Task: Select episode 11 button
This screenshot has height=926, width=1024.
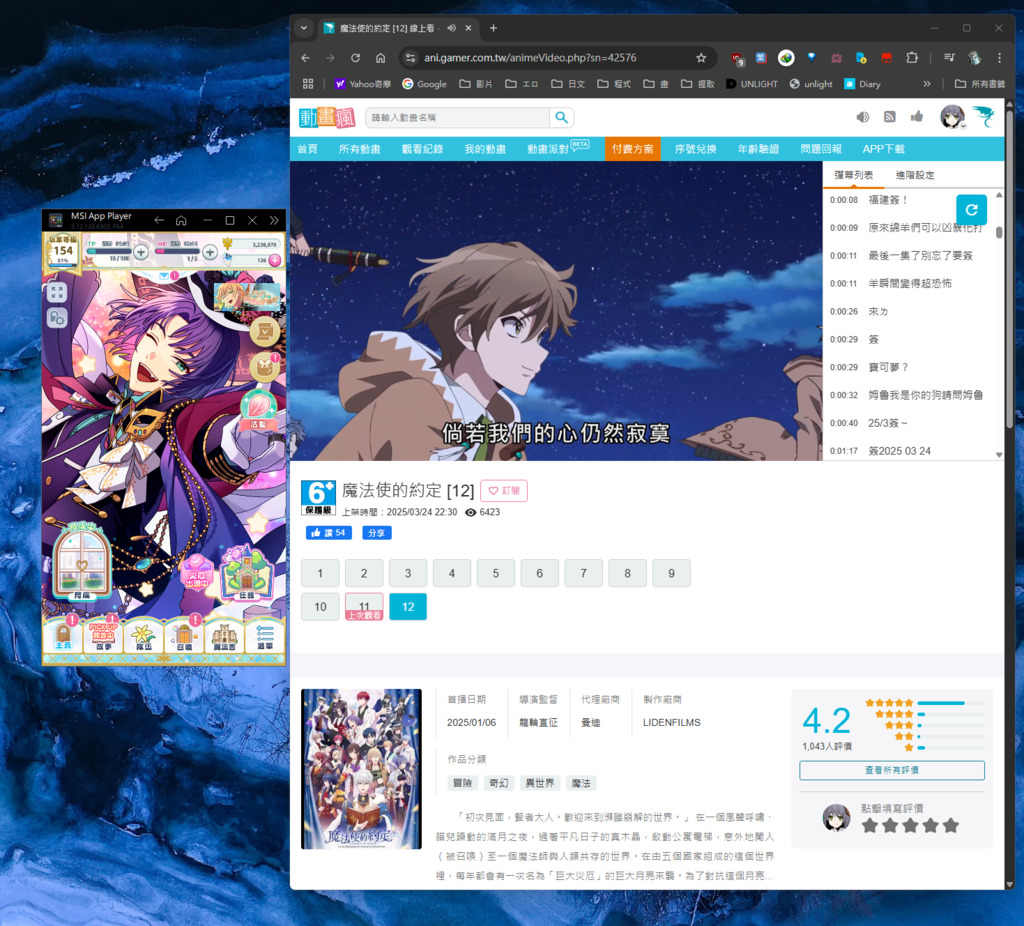Action: (x=364, y=607)
